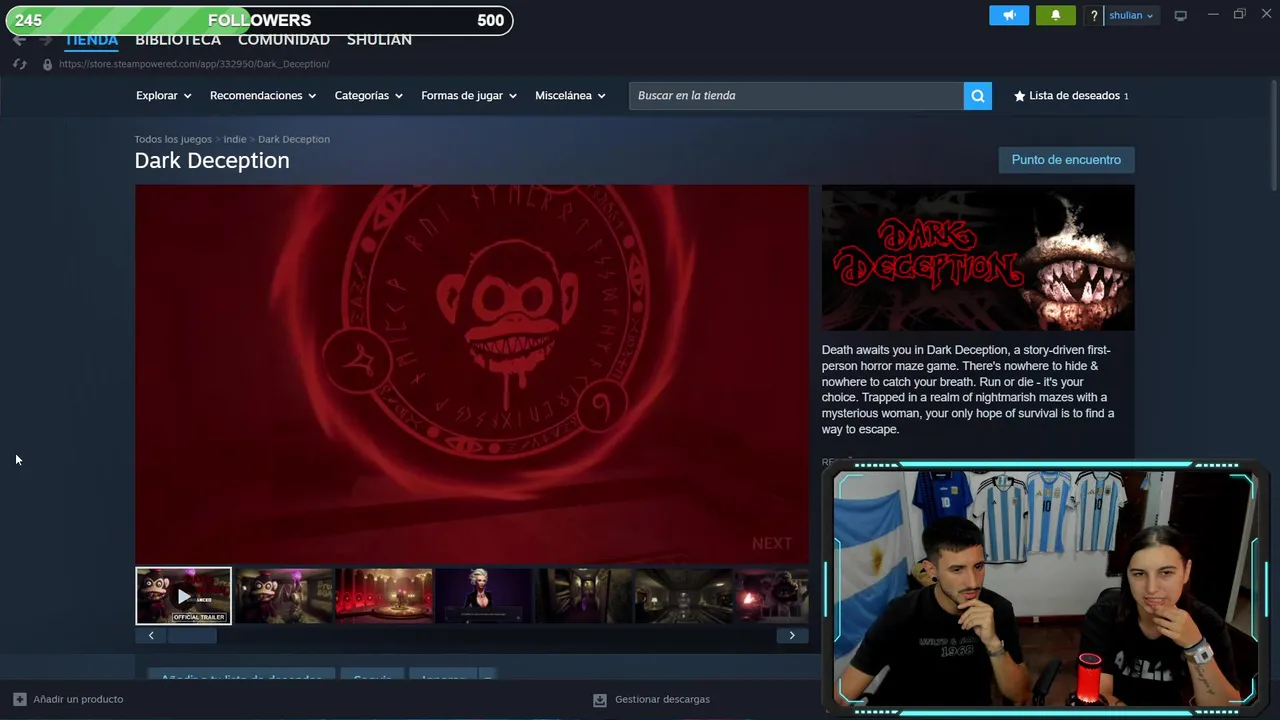Play the official trailer thumbnail
Viewport: 1280px width, 720px height.
[x=183, y=596]
